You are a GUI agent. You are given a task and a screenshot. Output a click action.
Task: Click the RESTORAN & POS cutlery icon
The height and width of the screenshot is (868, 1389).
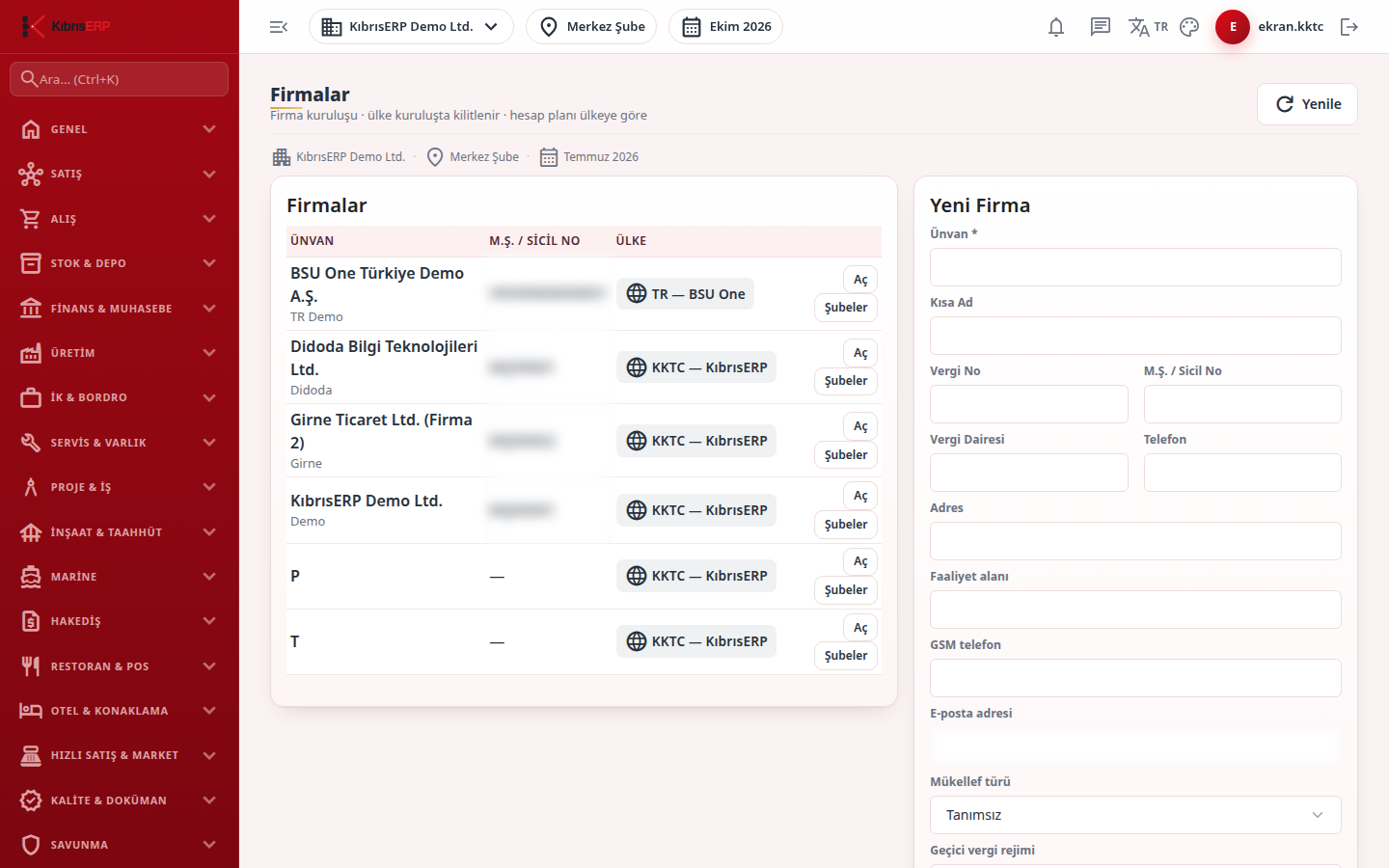[31, 666]
